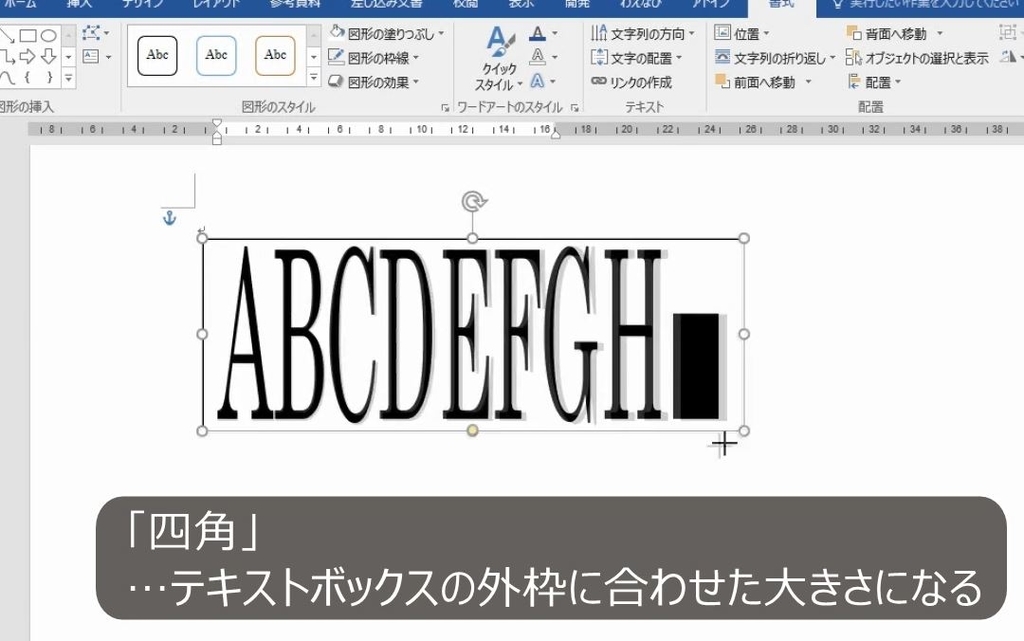Open the 配置 align objects menu
Viewport: 1024px width, 641px height.
(x=874, y=82)
